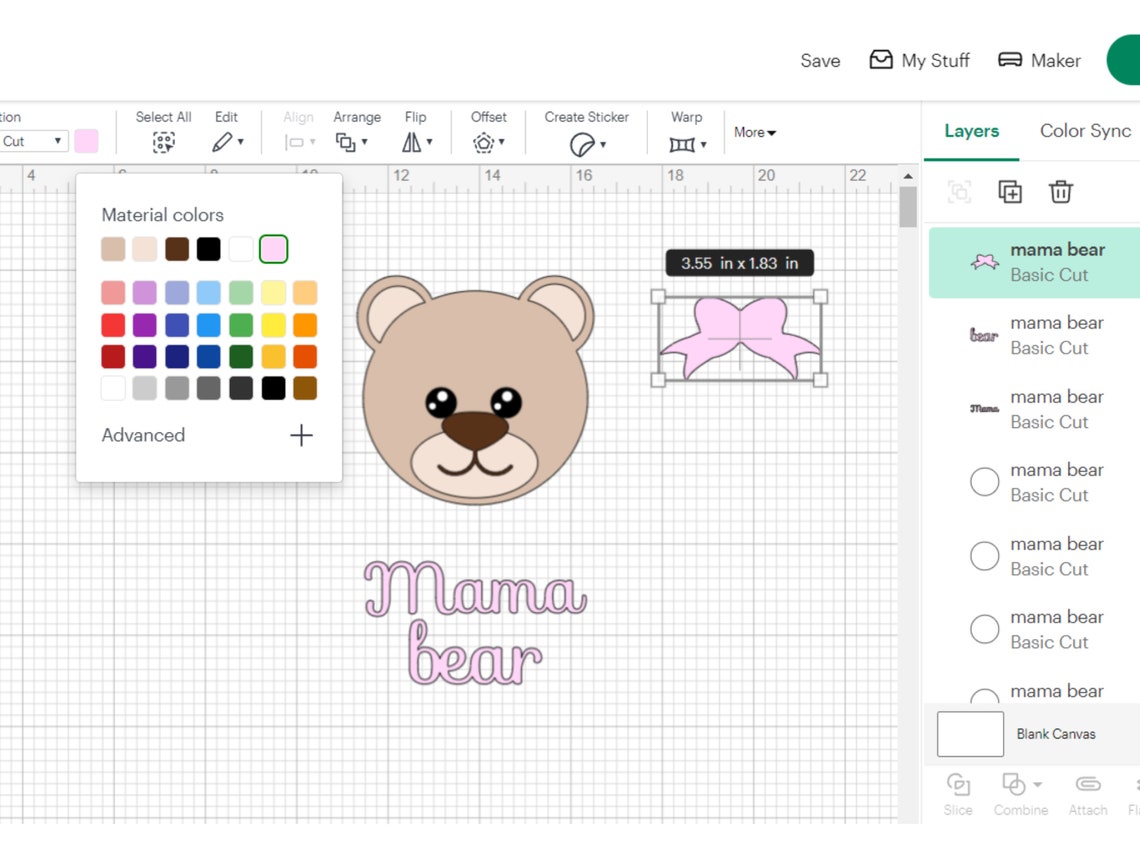This screenshot has height=855, width=1140.
Task: Select the circle next to the fourth mama bear layer
Action: click(984, 481)
